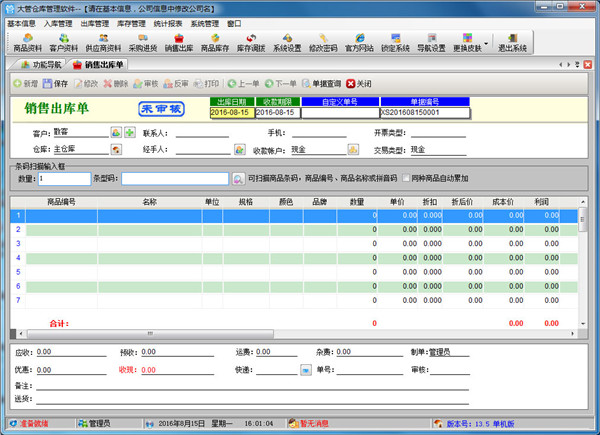
Task: Click the 单据查询 document query button
Action: tap(322, 84)
